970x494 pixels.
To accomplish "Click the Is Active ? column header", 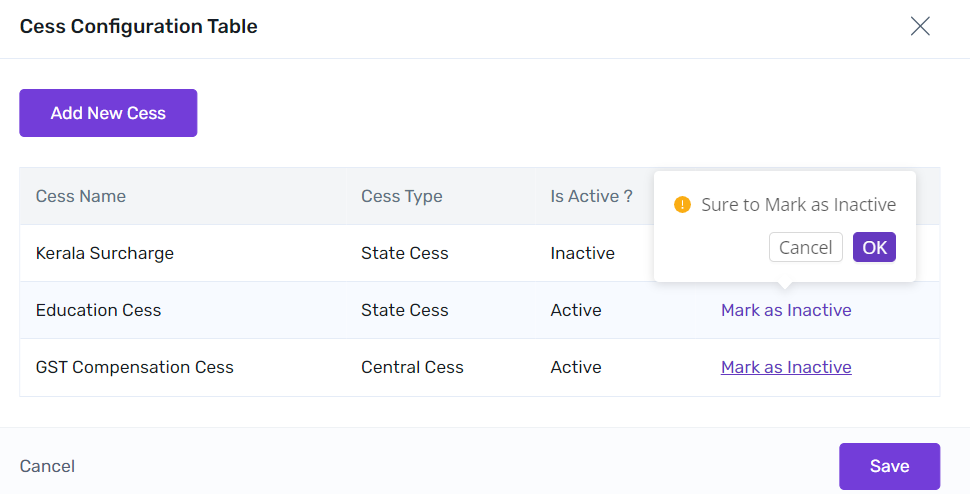I will (x=591, y=196).
